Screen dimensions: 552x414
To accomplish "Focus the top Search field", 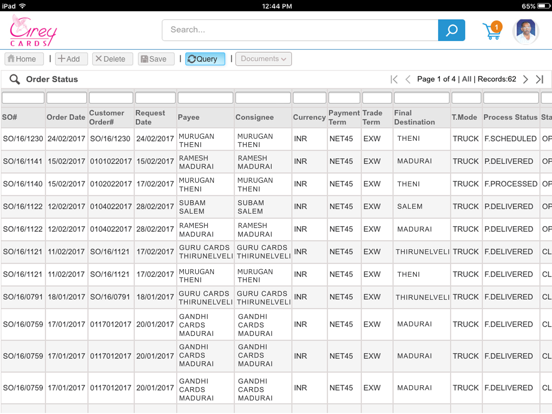I will [x=300, y=30].
